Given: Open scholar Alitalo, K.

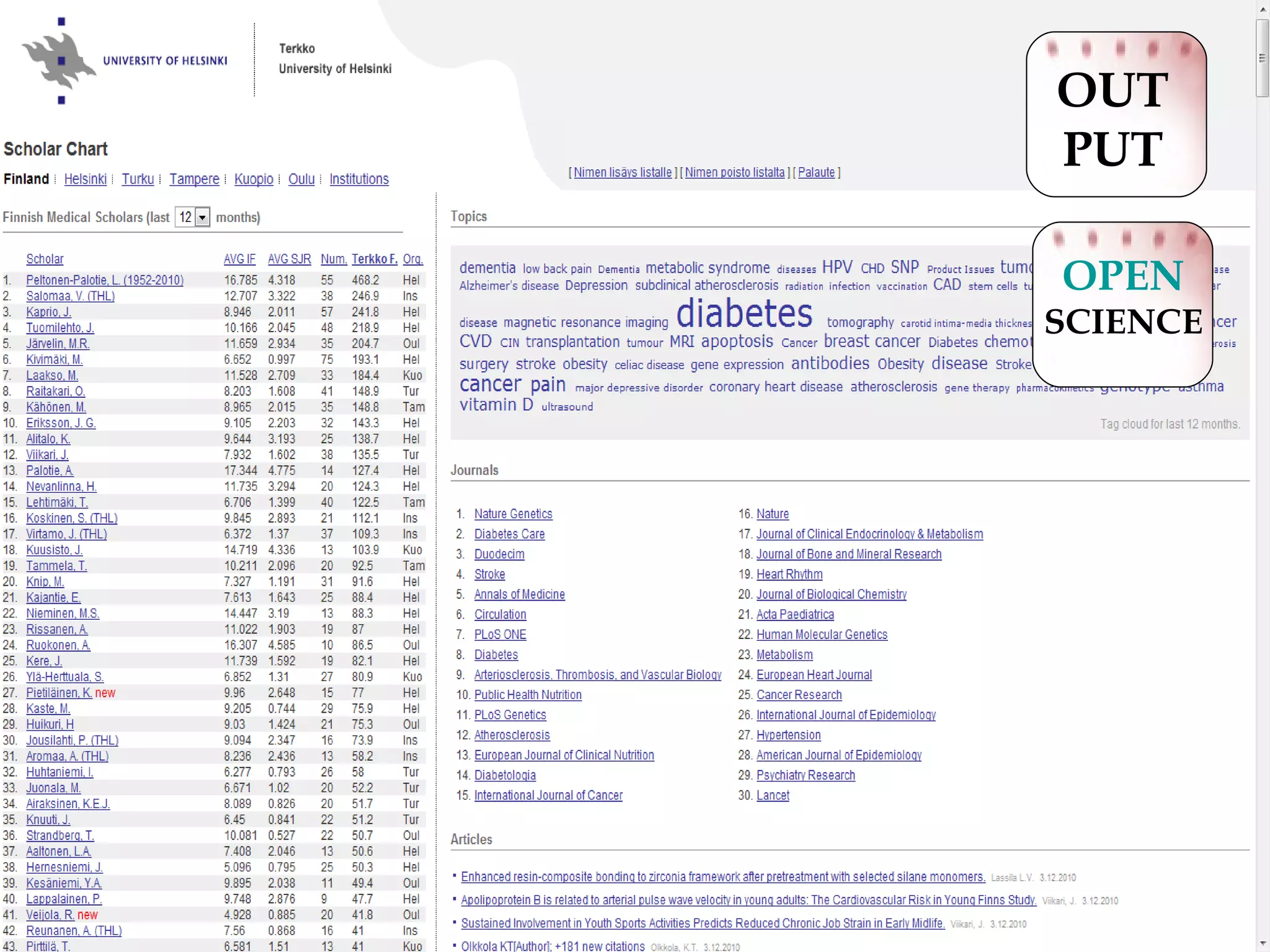Looking at the screenshot, I should (x=48, y=439).
